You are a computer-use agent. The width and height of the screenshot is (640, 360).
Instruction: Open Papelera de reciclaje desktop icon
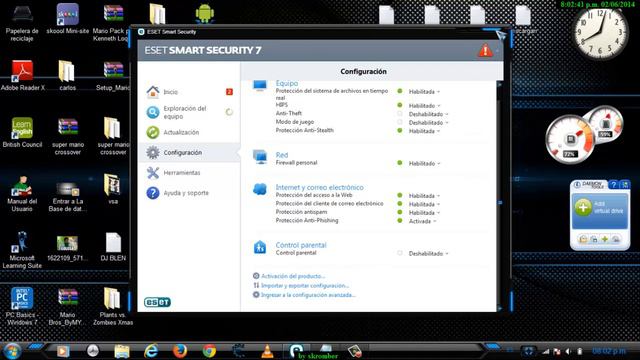coord(22,23)
